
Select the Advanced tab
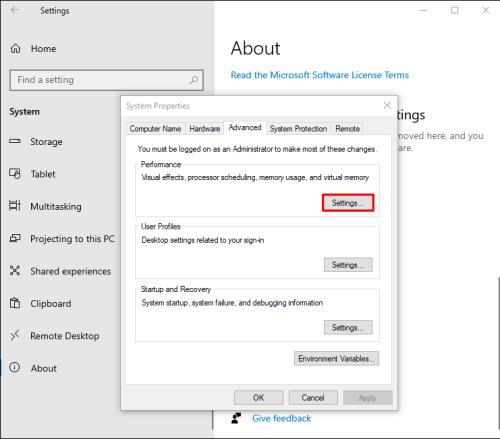[x=245, y=128]
